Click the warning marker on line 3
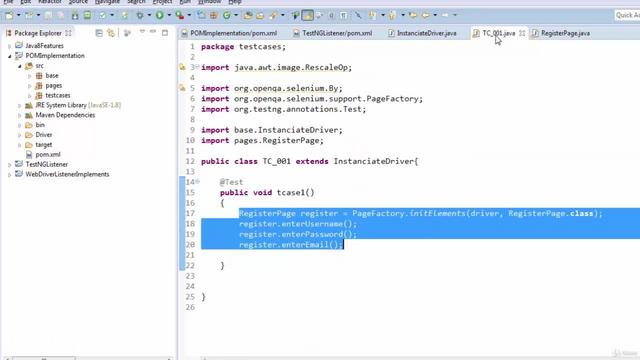Image resolution: width=640 pixels, height=360 pixels. click(182, 67)
